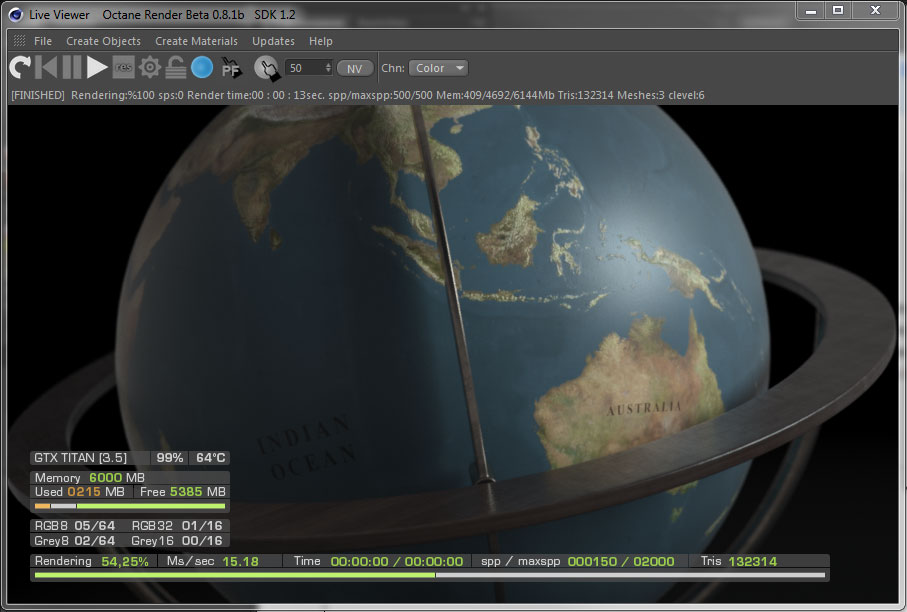The image size is (907, 612).
Task: Open the Updates menu
Action: pyautogui.click(x=273, y=41)
